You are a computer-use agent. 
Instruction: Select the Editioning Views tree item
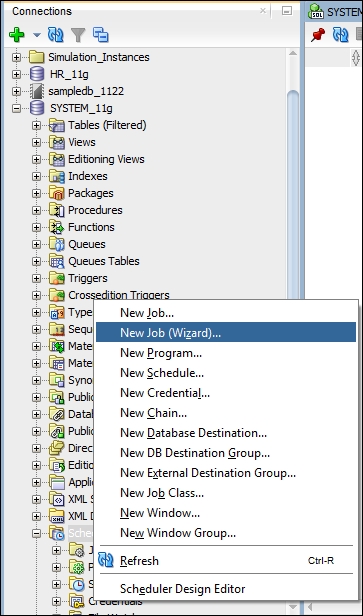106,159
